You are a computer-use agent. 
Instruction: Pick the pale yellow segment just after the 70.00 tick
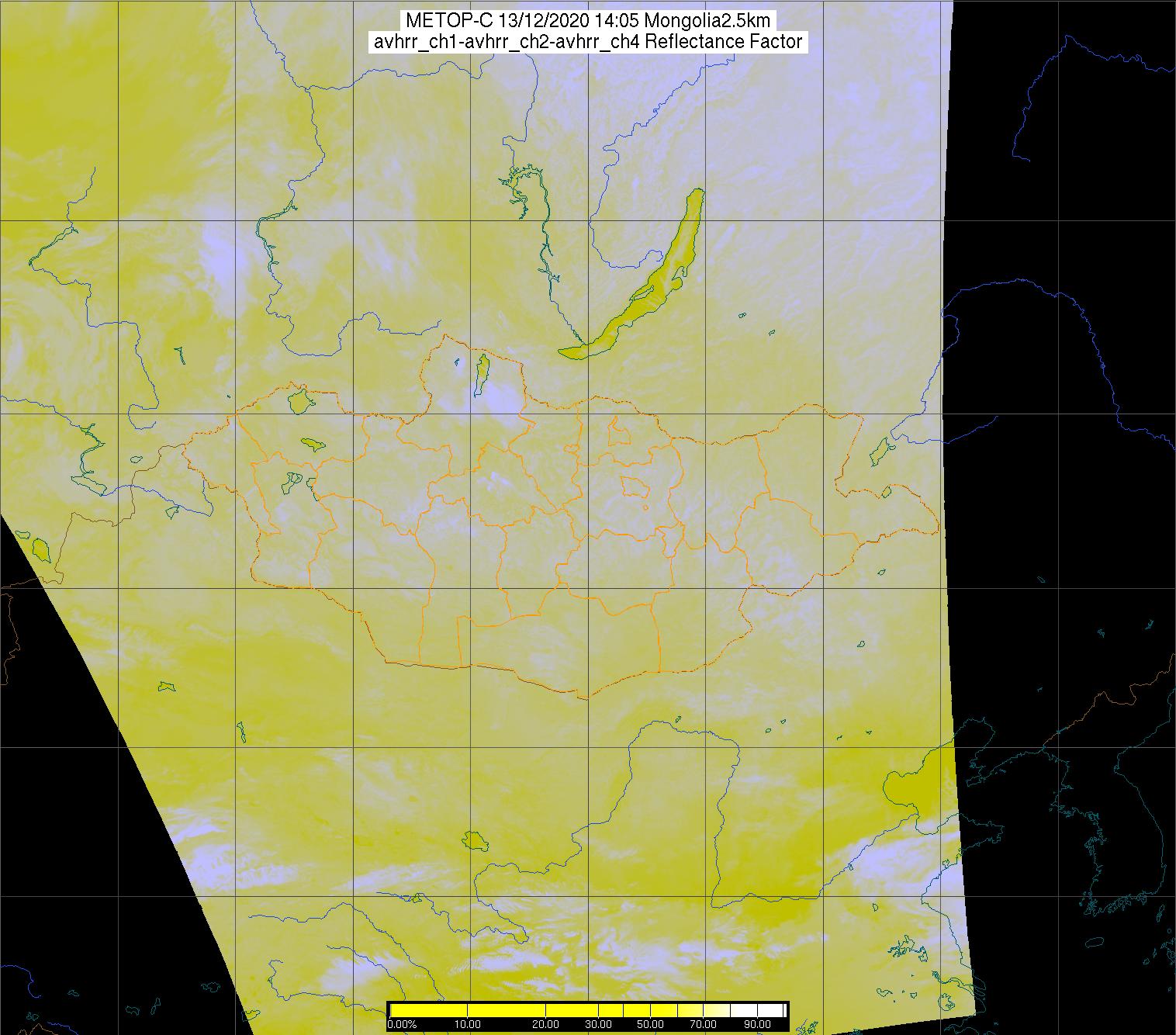pyautogui.click(x=716, y=1010)
